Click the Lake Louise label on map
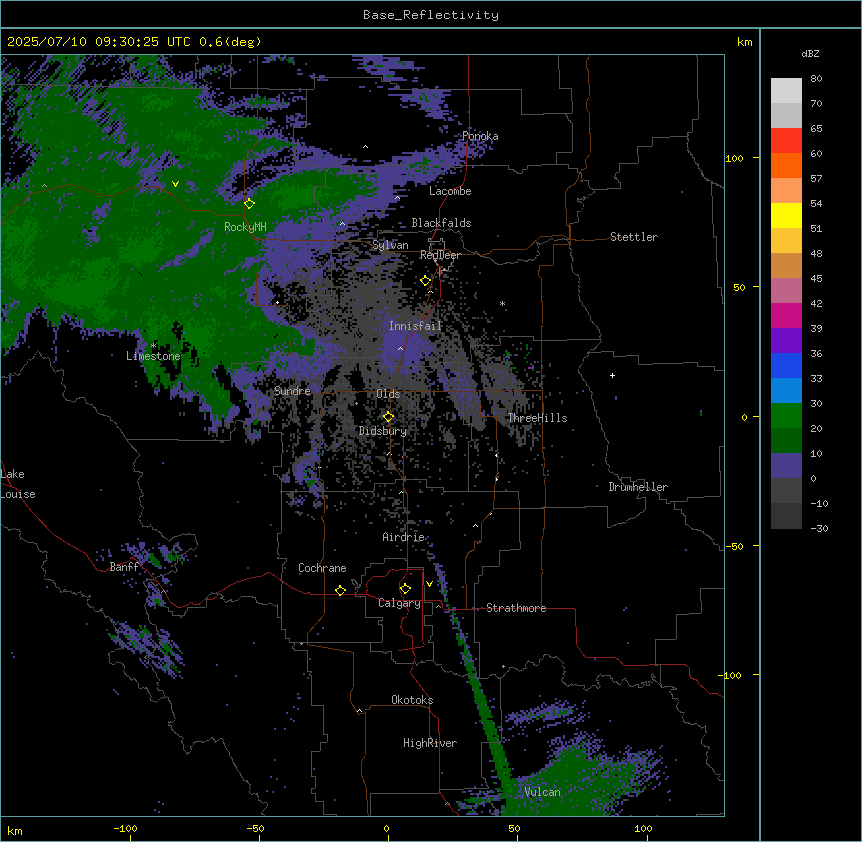The width and height of the screenshot is (862, 842). click(x=16, y=484)
